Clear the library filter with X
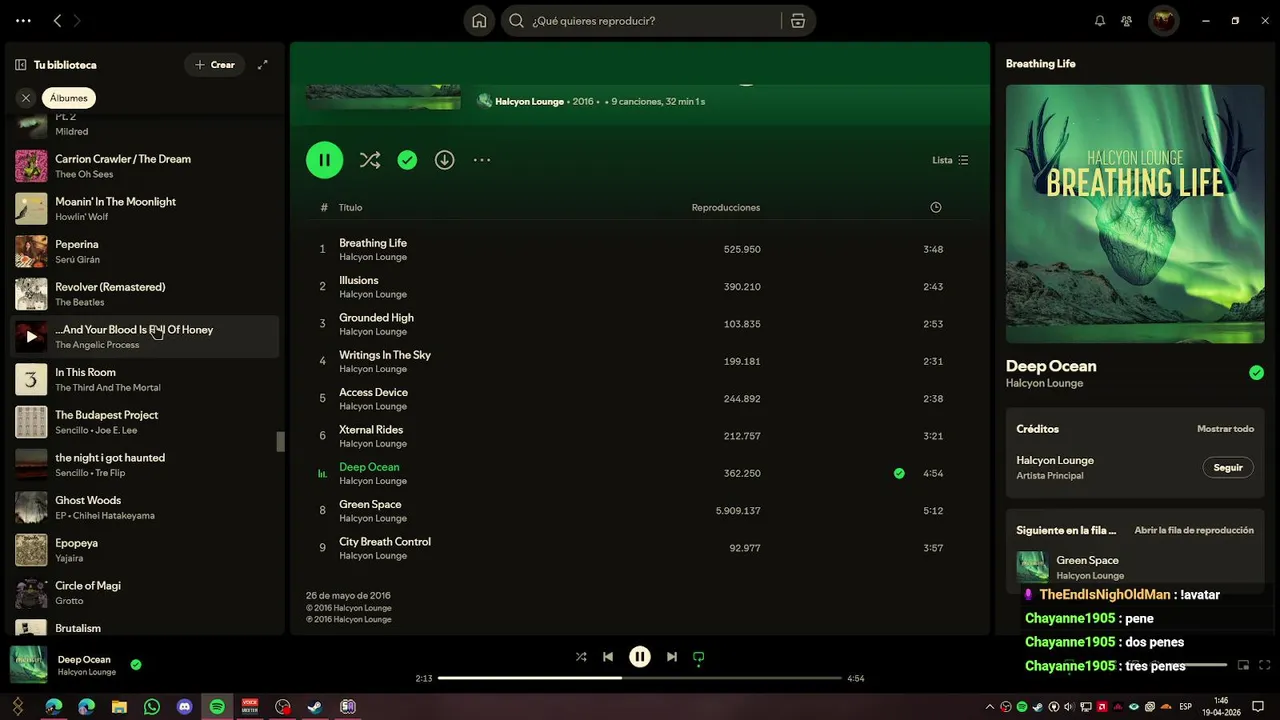Image resolution: width=1280 pixels, height=720 pixels. click(x=26, y=98)
